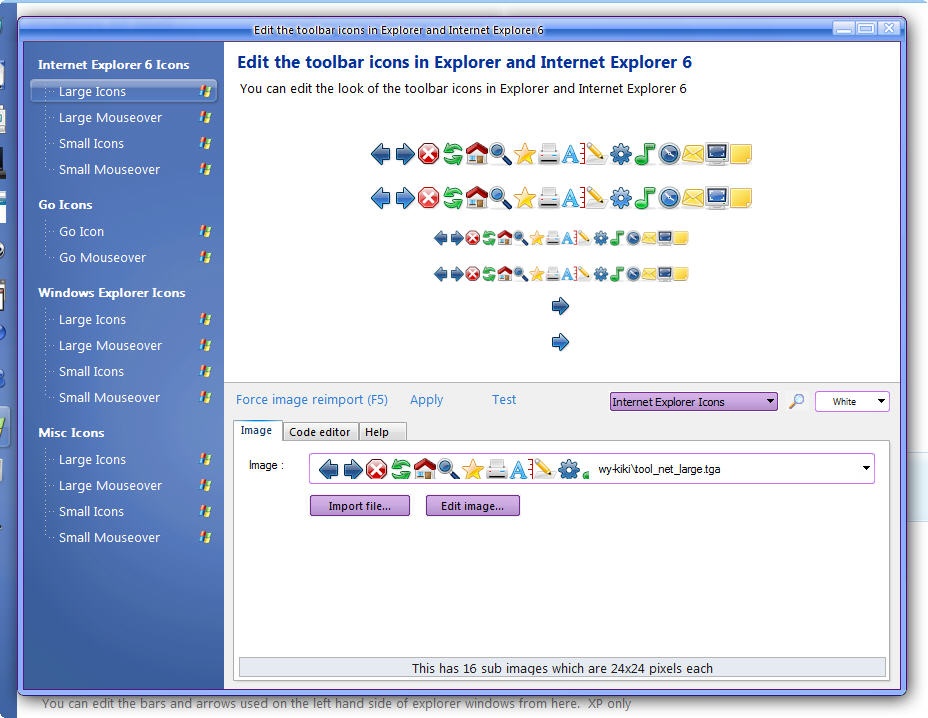Click the Mail envelope icon
928x718 pixels.
coord(692,154)
